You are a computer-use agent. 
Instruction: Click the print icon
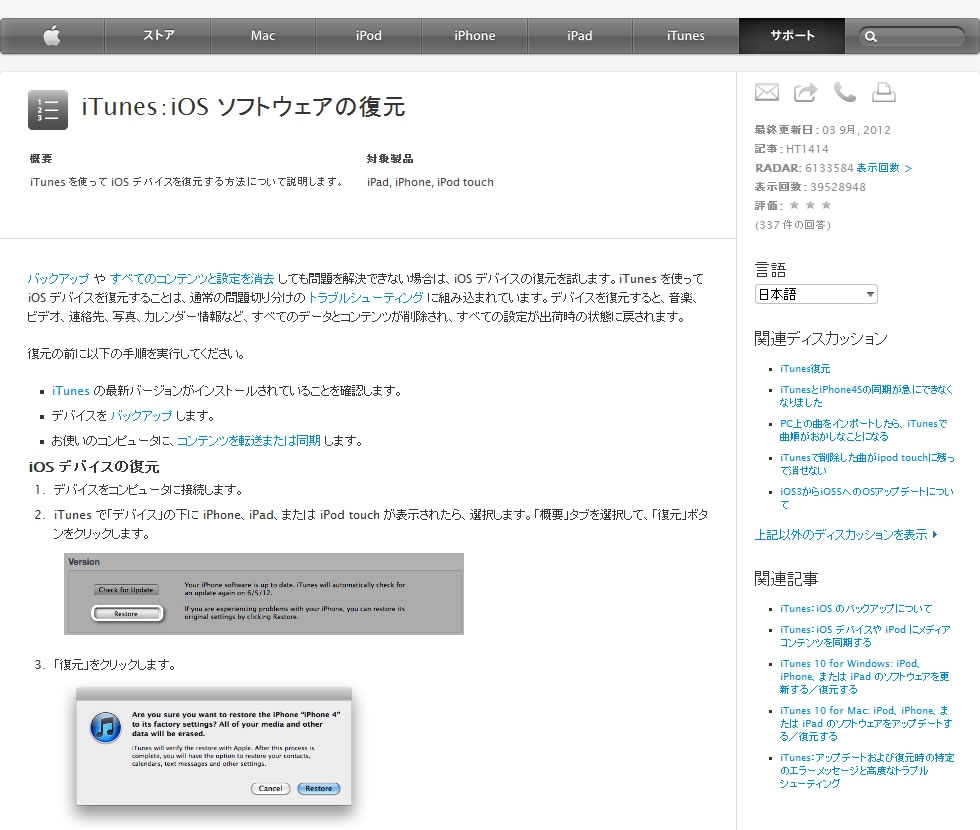(884, 92)
